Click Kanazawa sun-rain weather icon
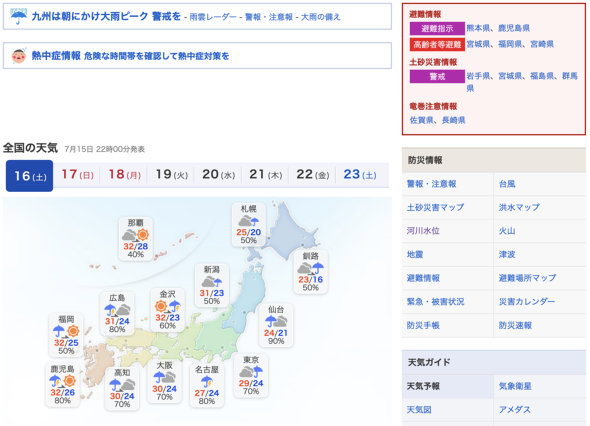Viewport: 590px width, 426px height. coord(167,306)
